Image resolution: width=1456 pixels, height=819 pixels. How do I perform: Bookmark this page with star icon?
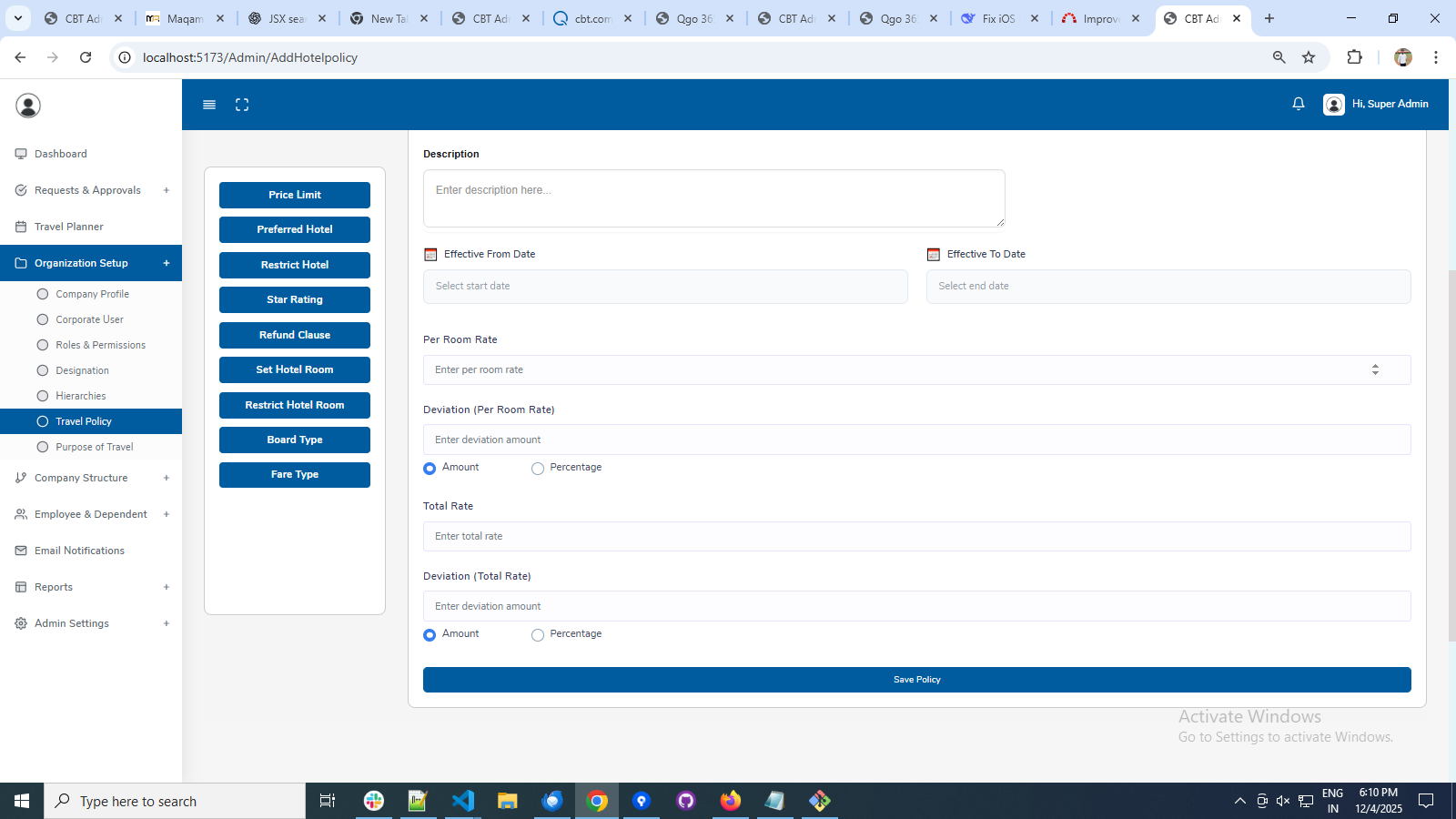coord(1309,57)
